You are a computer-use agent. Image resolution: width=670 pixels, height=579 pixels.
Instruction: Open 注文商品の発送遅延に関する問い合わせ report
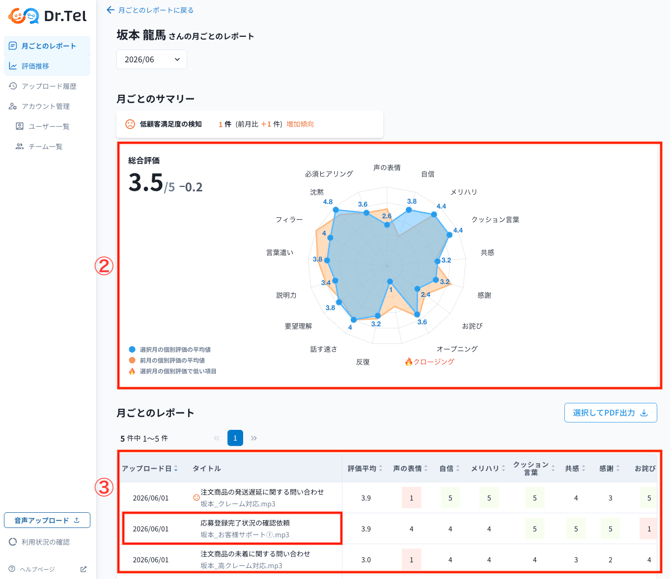[262, 492]
